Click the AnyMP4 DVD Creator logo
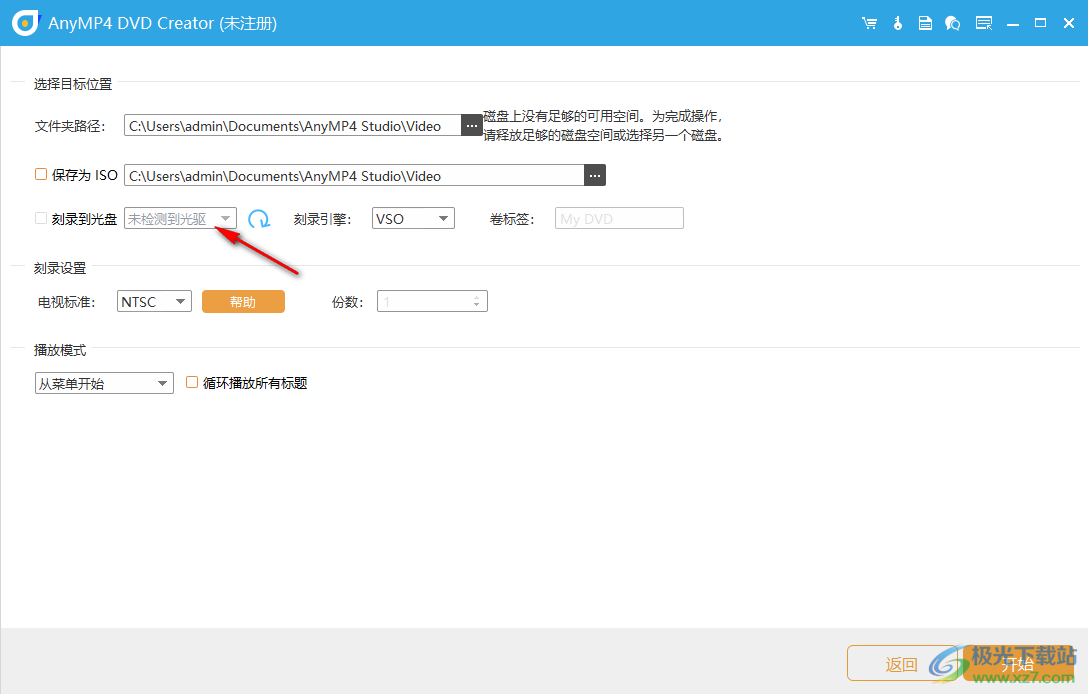 [26, 23]
